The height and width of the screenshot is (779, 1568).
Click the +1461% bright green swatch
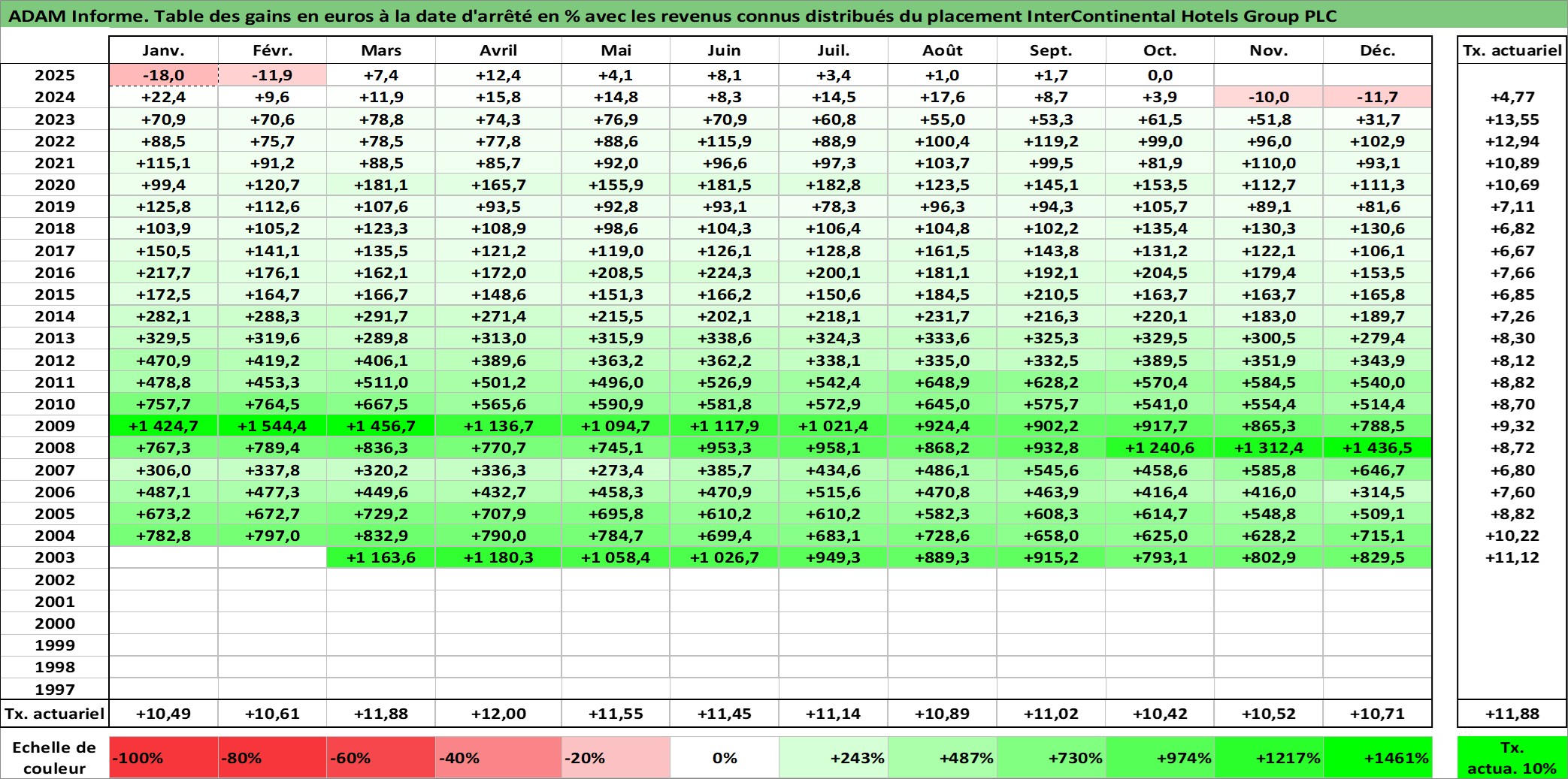click(x=1377, y=758)
